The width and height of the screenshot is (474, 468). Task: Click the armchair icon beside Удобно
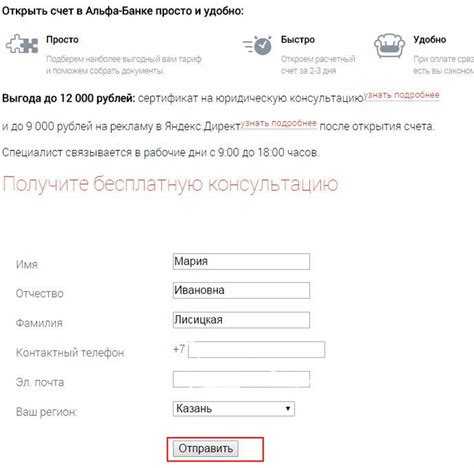click(x=389, y=46)
